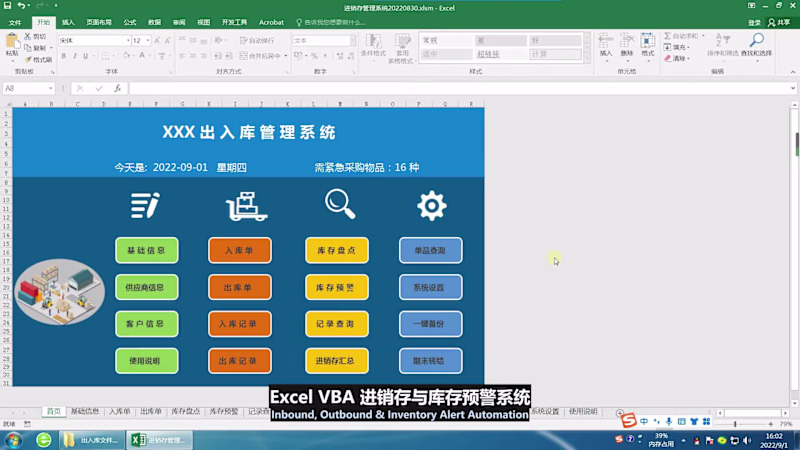Click the add new sheet plus icon
The width and height of the screenshot is (800, 450).
point(619,412)
